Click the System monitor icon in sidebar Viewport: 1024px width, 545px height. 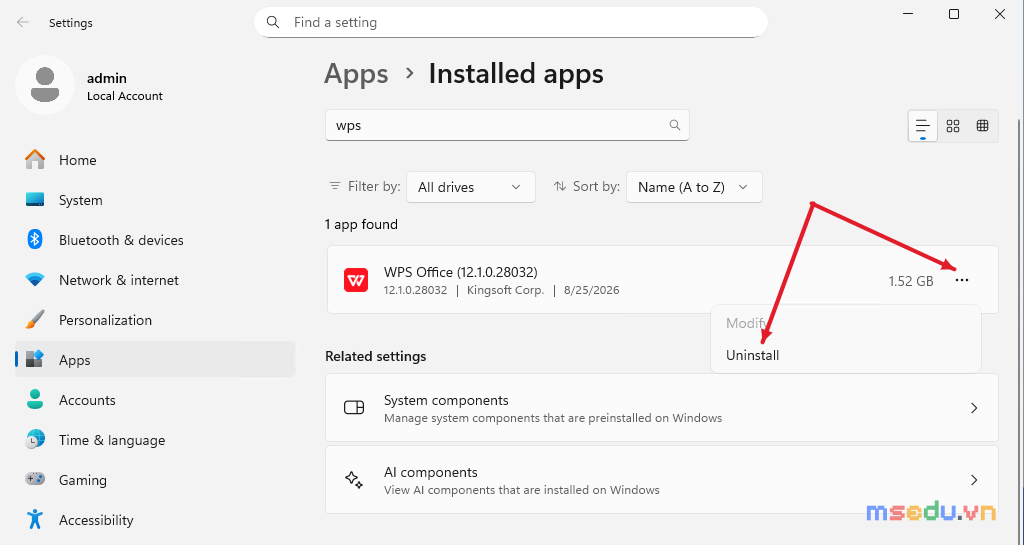(x=35, y=200)
